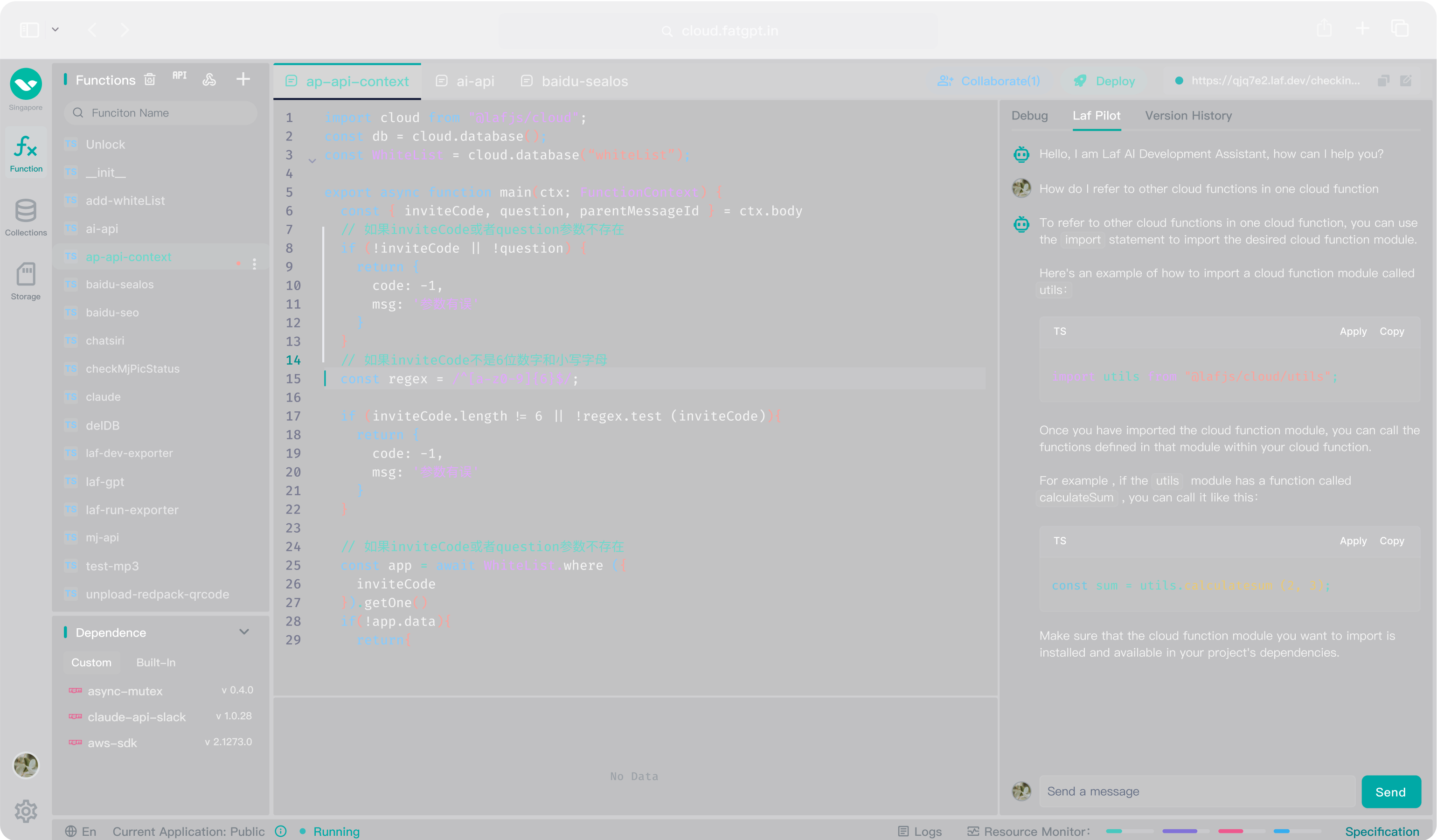This screenshot has width=1437, height=840.
Task: Fold code at line 3 chevron
Action: pyautogui.click(x=312, y=161)
